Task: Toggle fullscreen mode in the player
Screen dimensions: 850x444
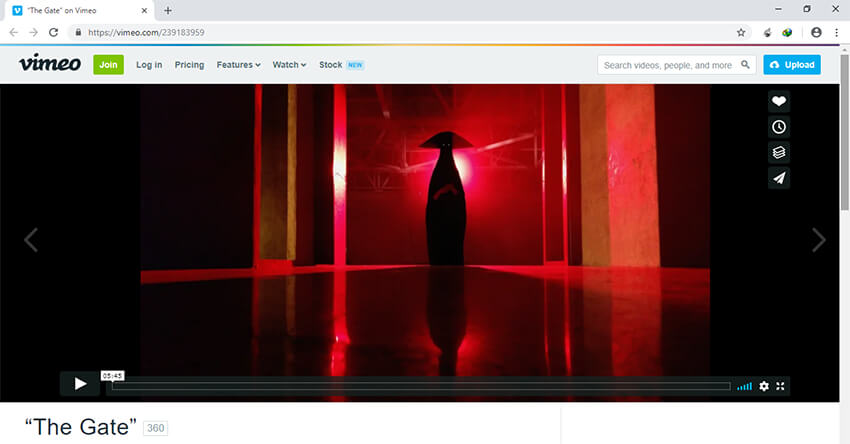Action: point(781,386)
